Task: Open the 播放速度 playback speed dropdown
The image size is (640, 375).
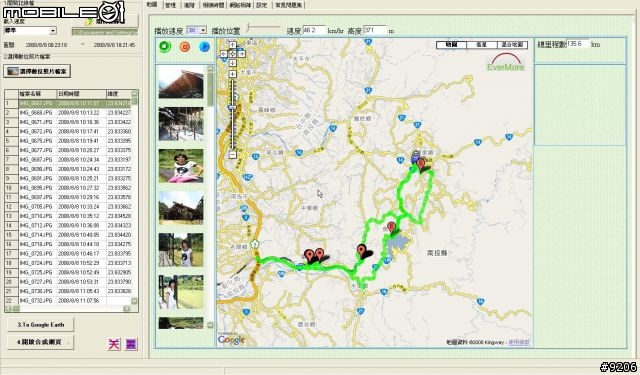Action: coord(196,30)
